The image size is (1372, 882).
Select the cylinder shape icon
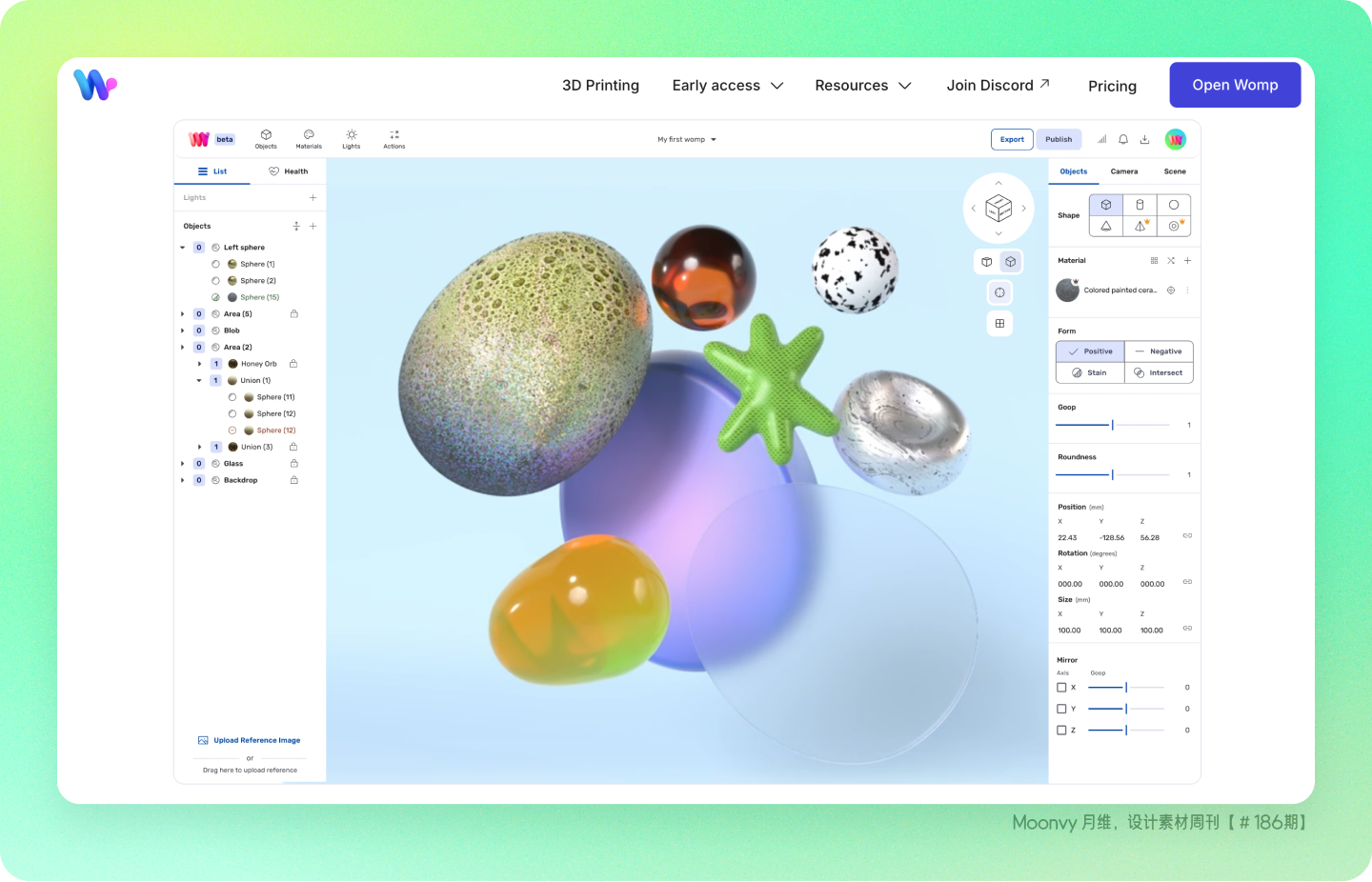tap(1140, 205)
